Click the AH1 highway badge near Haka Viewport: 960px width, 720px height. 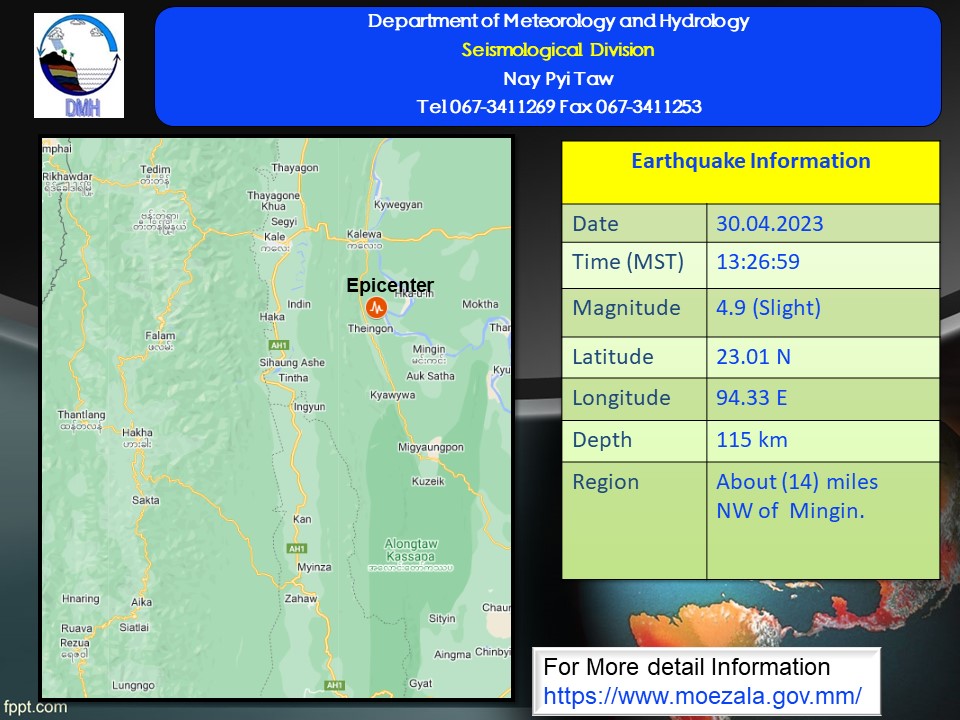pyautogui.click(x=279, y=345)
